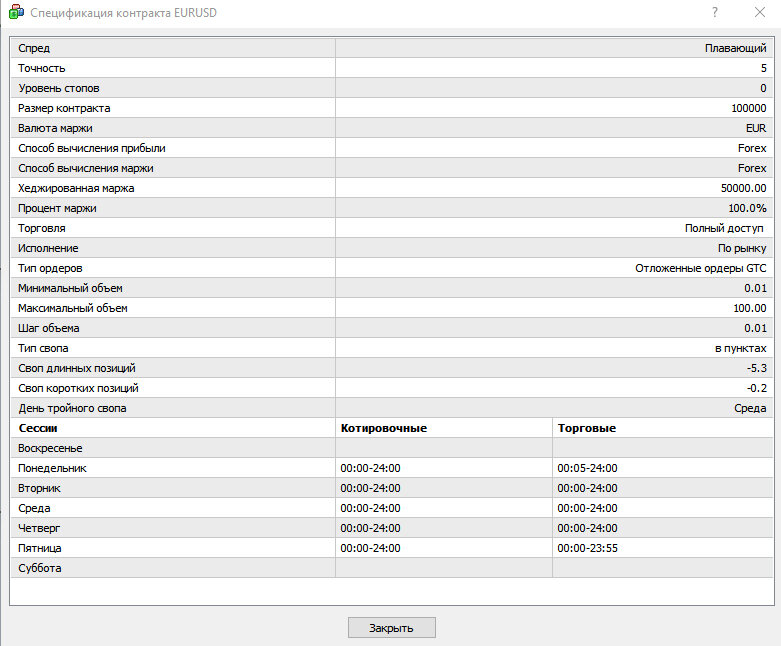Click the Точность row label
Screen dimensions: 781x646
pos(41,68)
